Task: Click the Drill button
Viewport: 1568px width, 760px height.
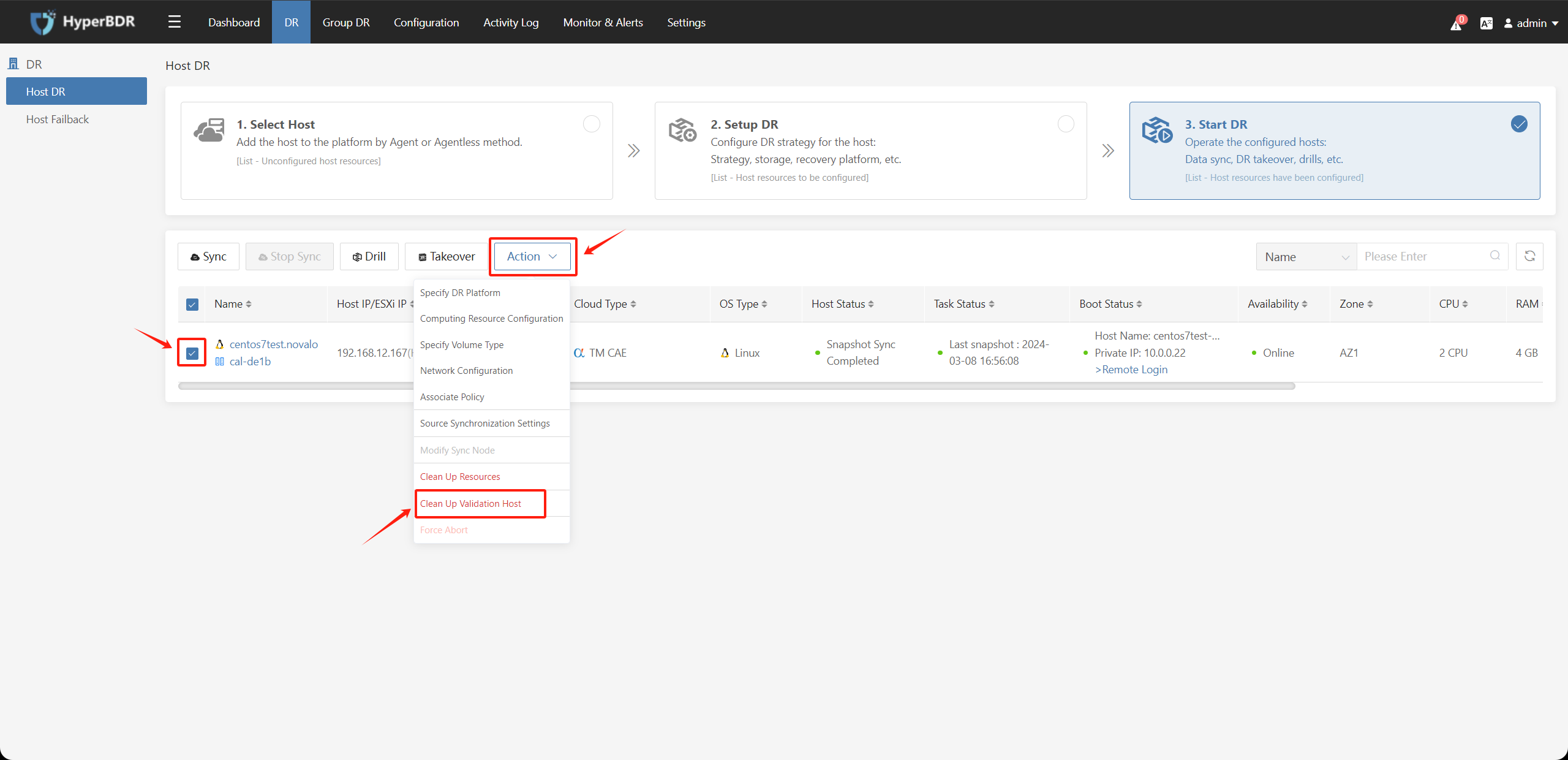Action: point(369,256)
